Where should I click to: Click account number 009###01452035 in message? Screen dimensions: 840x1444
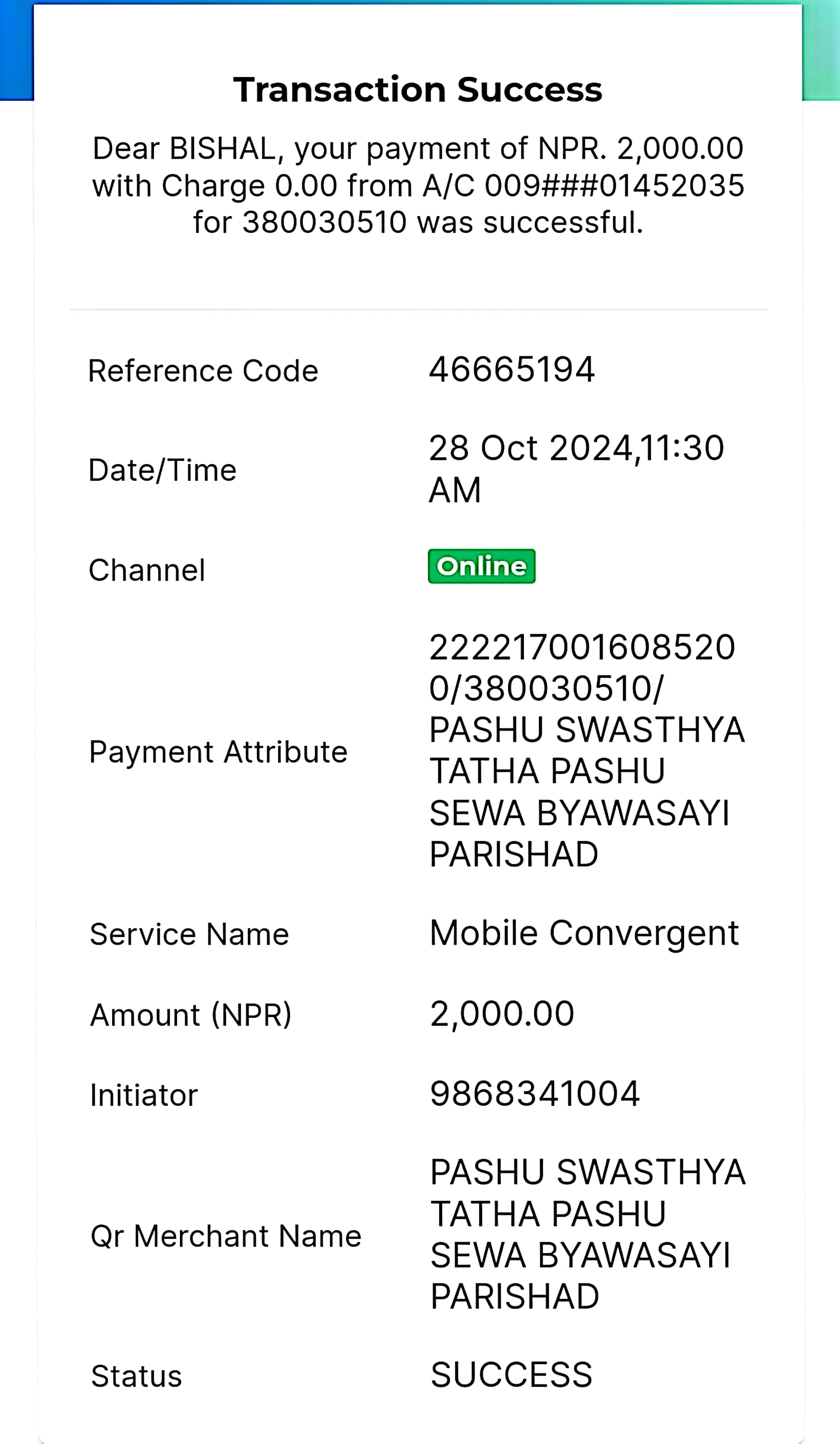pyautogui.click(x=614, y=186)
